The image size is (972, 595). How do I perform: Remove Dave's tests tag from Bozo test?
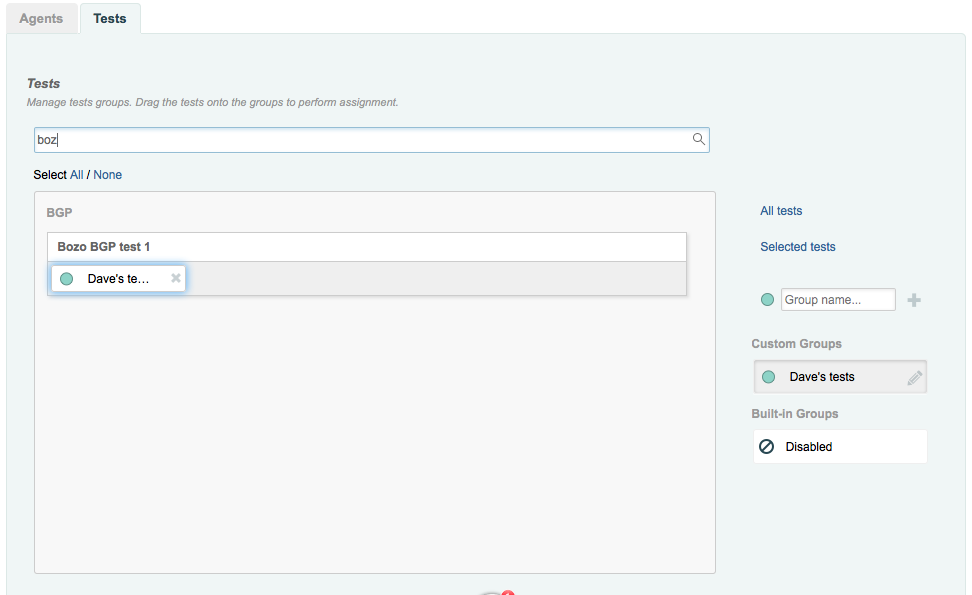pos(176,278)
